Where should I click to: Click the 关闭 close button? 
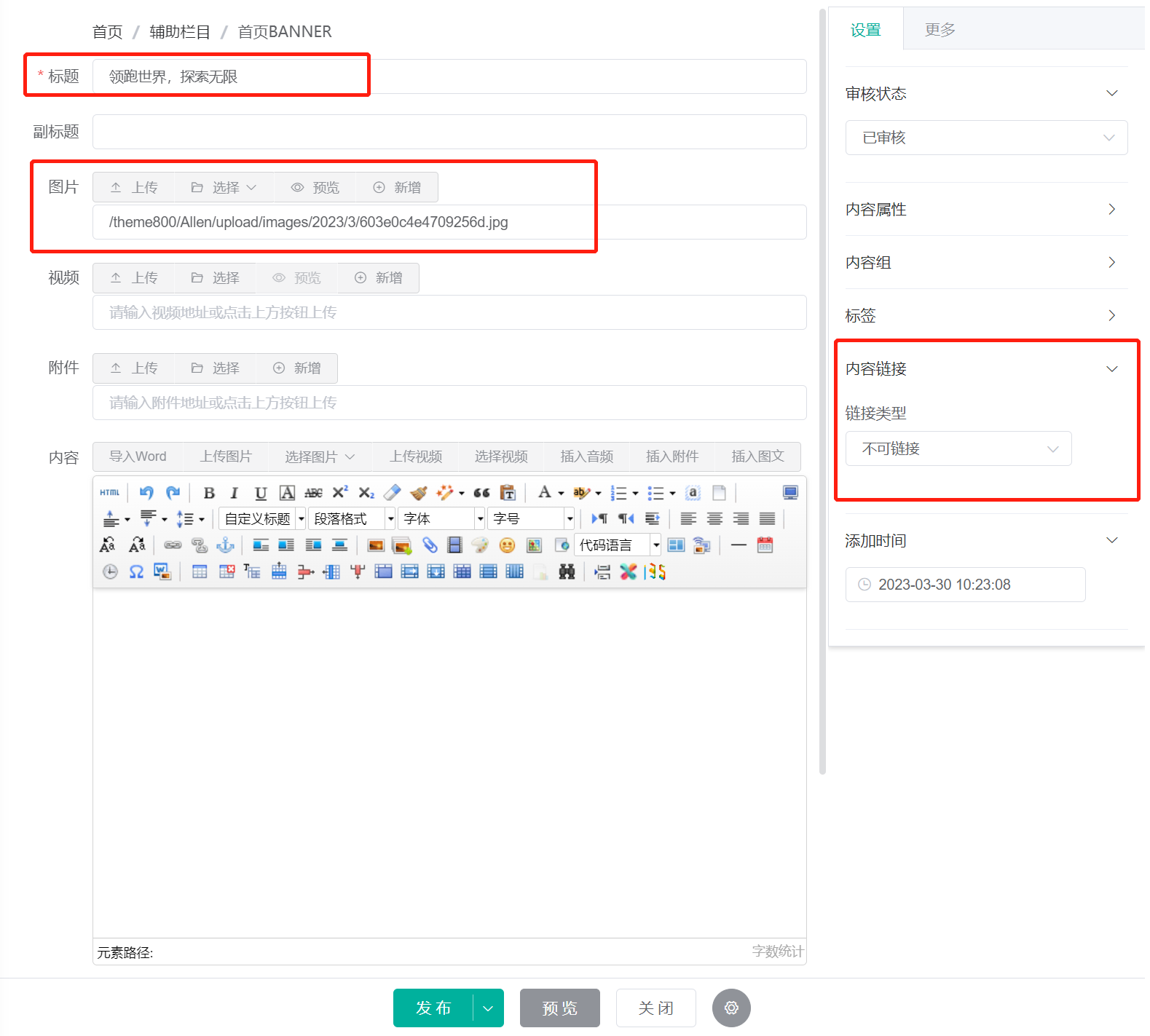[x=656, y=1008]
